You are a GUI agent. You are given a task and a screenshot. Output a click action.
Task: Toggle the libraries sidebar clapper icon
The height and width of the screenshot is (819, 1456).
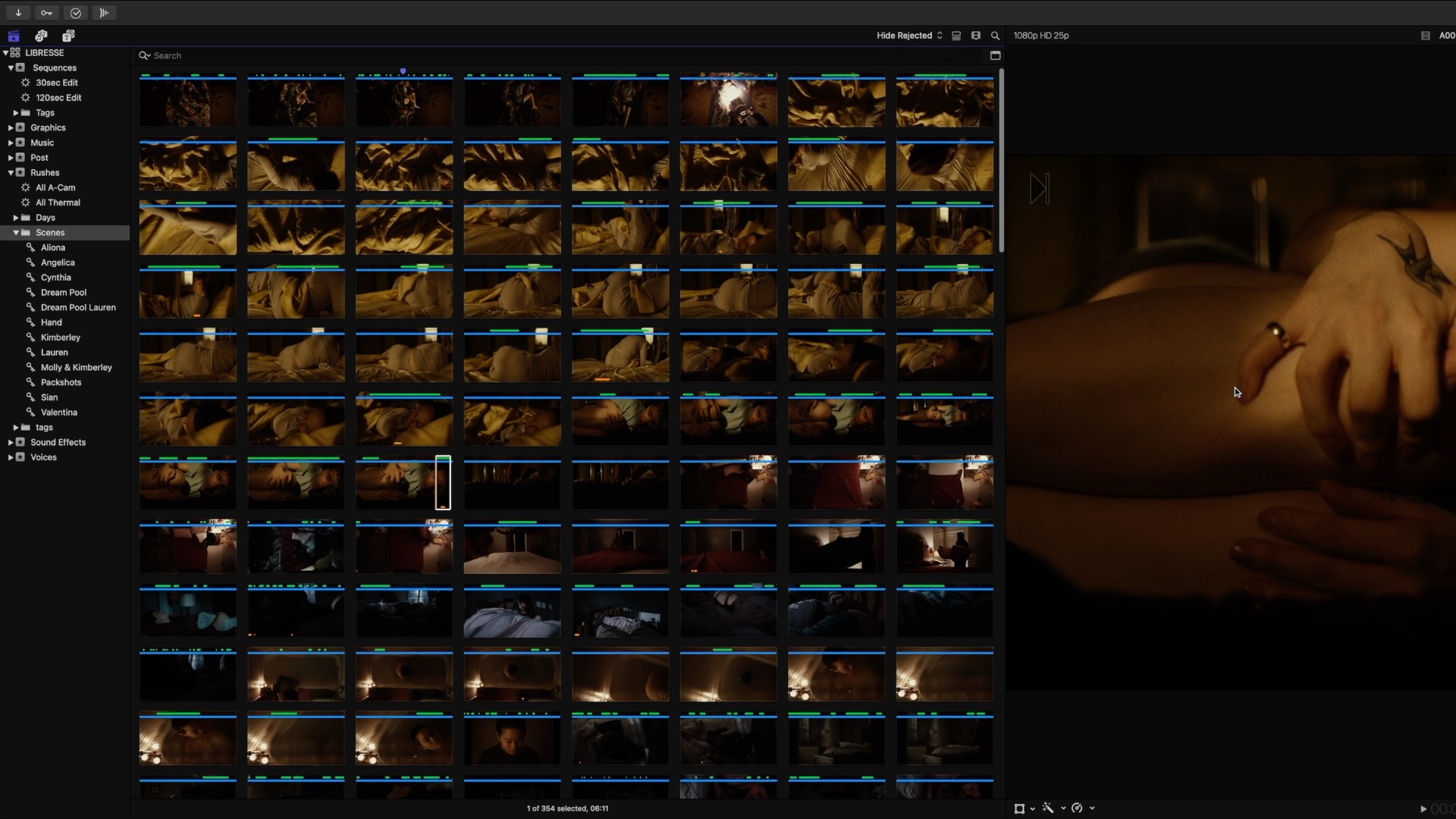(14, 36)
